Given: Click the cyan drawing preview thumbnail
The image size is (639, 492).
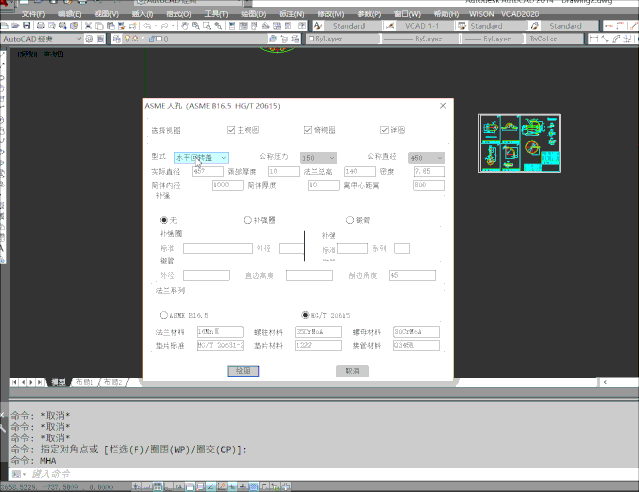Looking at the screenshot, I should [520, 143].
